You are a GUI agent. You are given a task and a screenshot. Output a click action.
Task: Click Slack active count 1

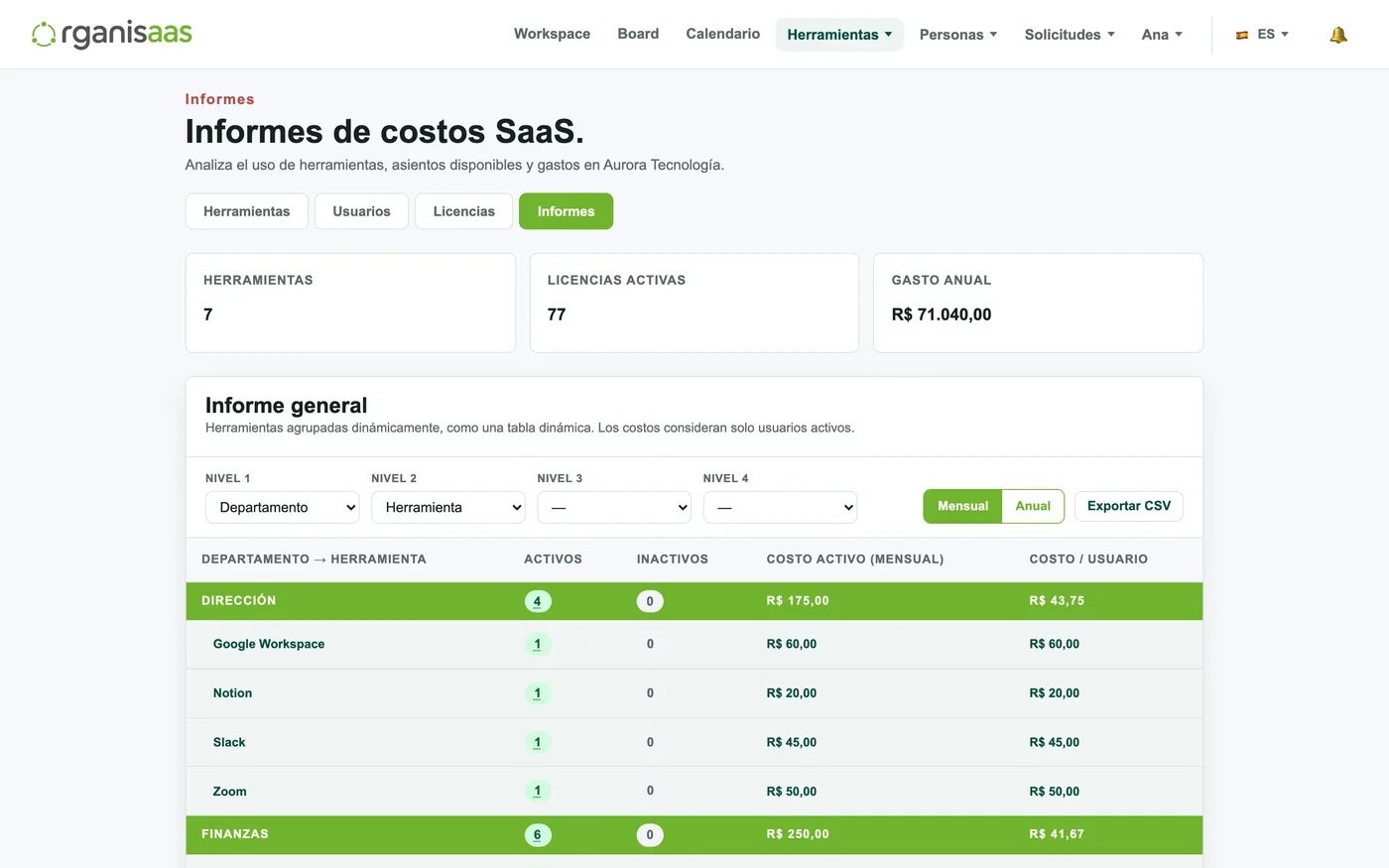pos(538,743)
